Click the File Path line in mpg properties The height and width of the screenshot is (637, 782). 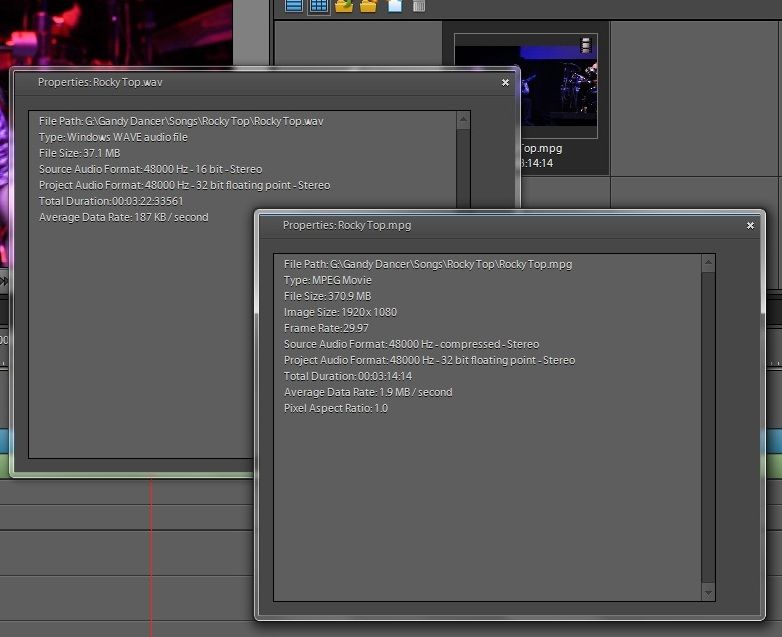(428, 264)
